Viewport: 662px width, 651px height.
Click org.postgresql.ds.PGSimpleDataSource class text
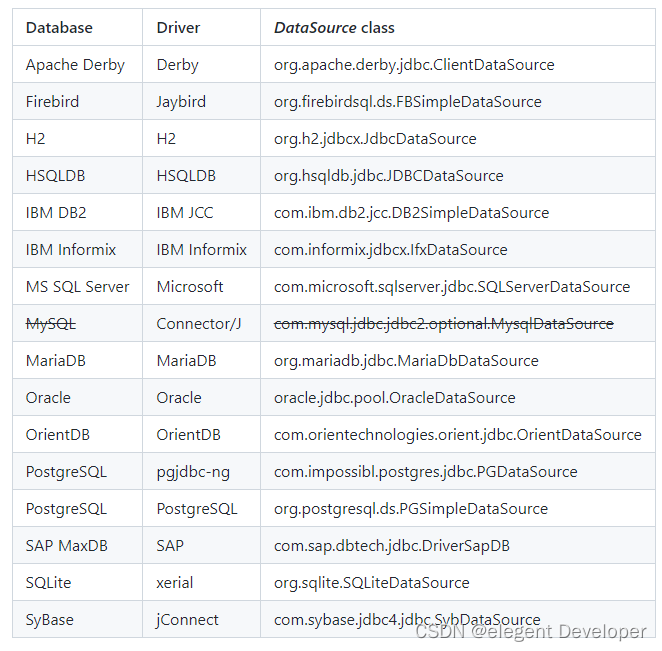[411, 509]
